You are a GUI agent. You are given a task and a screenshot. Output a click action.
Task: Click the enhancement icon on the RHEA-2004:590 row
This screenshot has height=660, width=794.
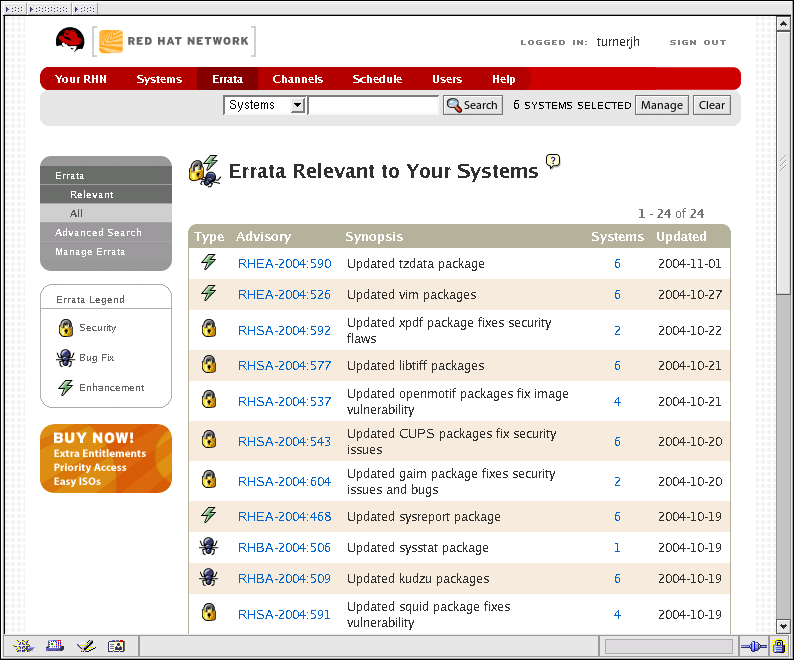coord(209,262)
